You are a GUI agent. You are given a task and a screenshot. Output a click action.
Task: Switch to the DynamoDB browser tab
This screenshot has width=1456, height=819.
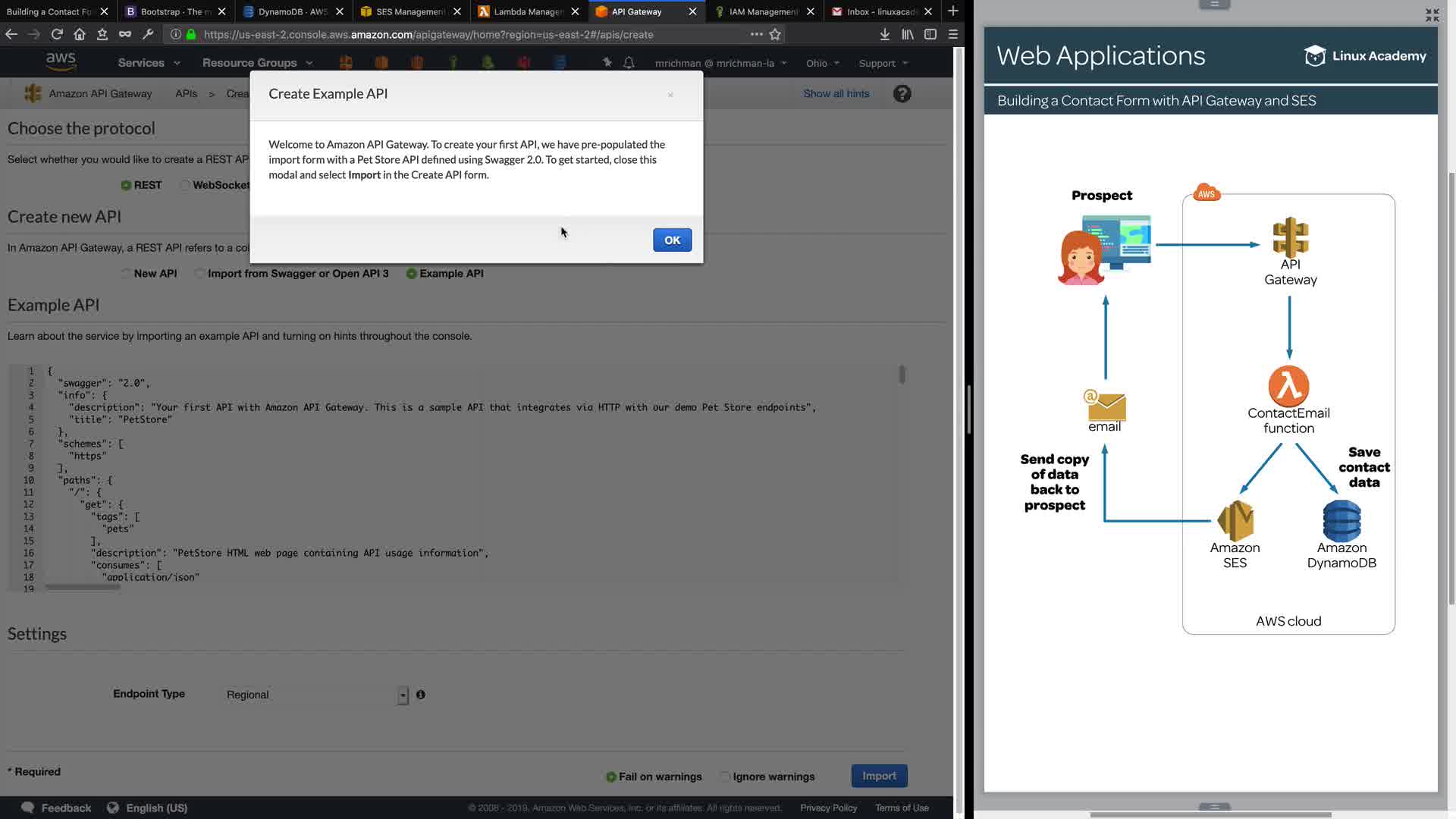(x=292, y=11)
